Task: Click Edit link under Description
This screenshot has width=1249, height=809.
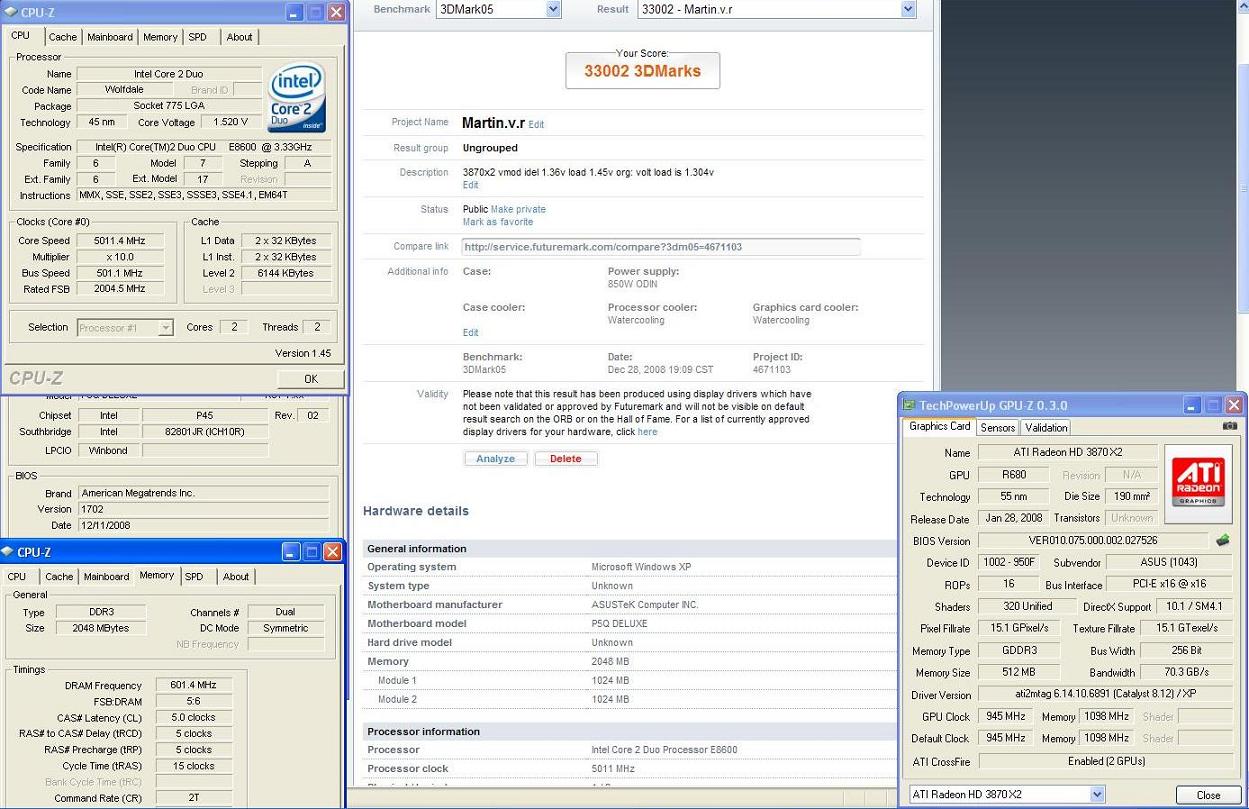Action: [x=470, y=185]
